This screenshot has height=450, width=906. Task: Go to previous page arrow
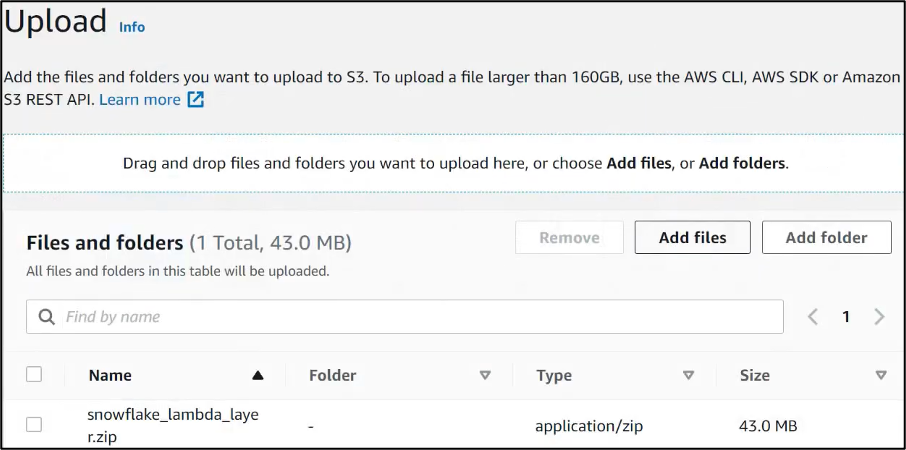click(813, 317)
